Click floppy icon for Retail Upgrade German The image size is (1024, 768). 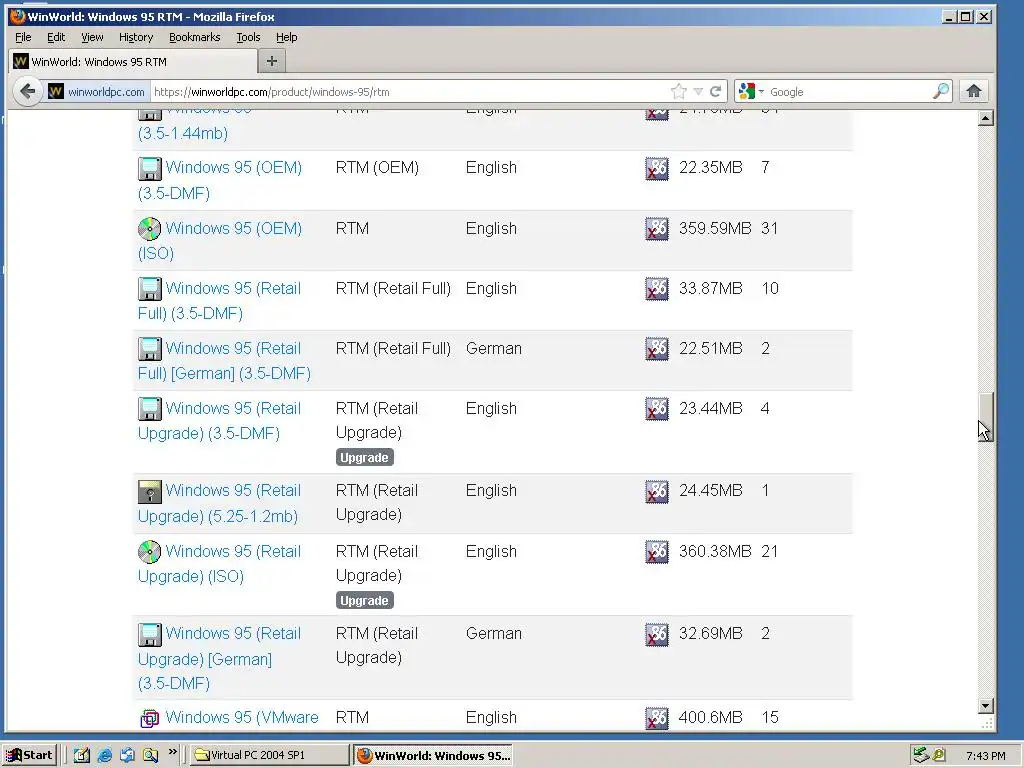click(x=150, y=634)
